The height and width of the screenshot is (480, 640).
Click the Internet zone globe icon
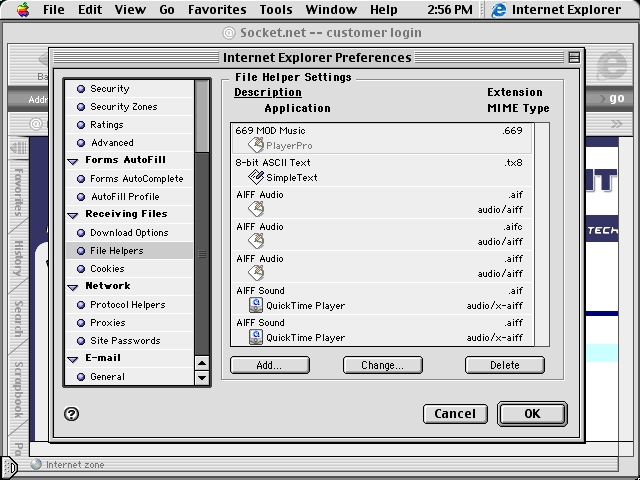pos(36,464)
